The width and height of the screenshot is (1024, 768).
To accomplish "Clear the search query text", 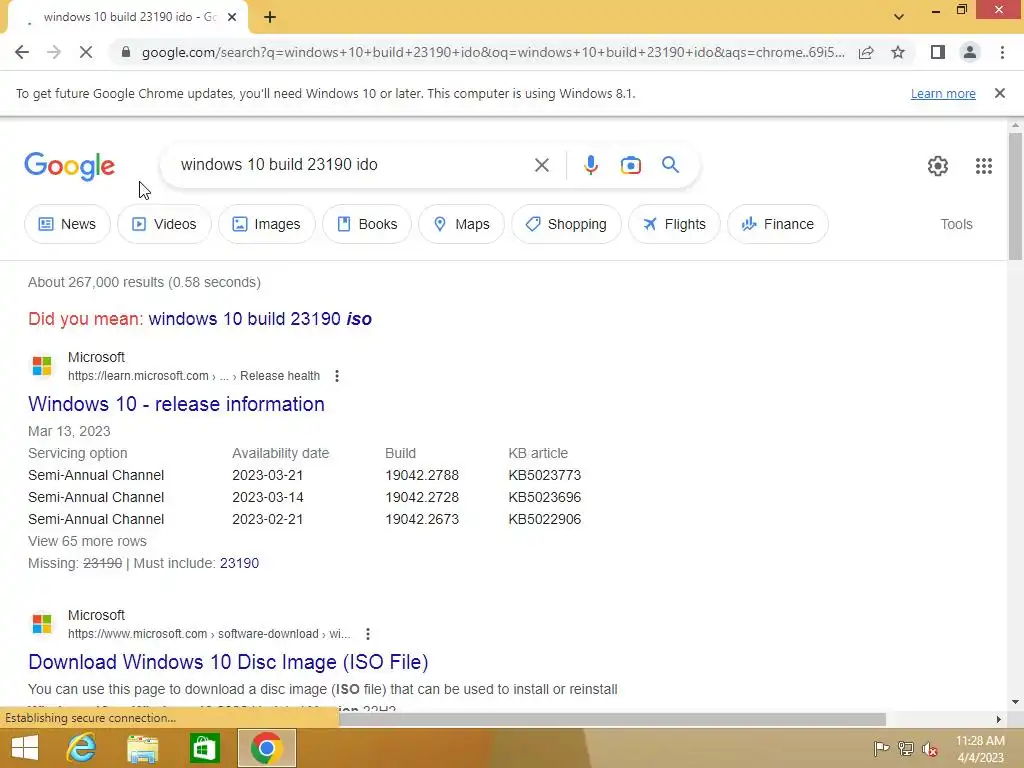I will click(541, 165).
